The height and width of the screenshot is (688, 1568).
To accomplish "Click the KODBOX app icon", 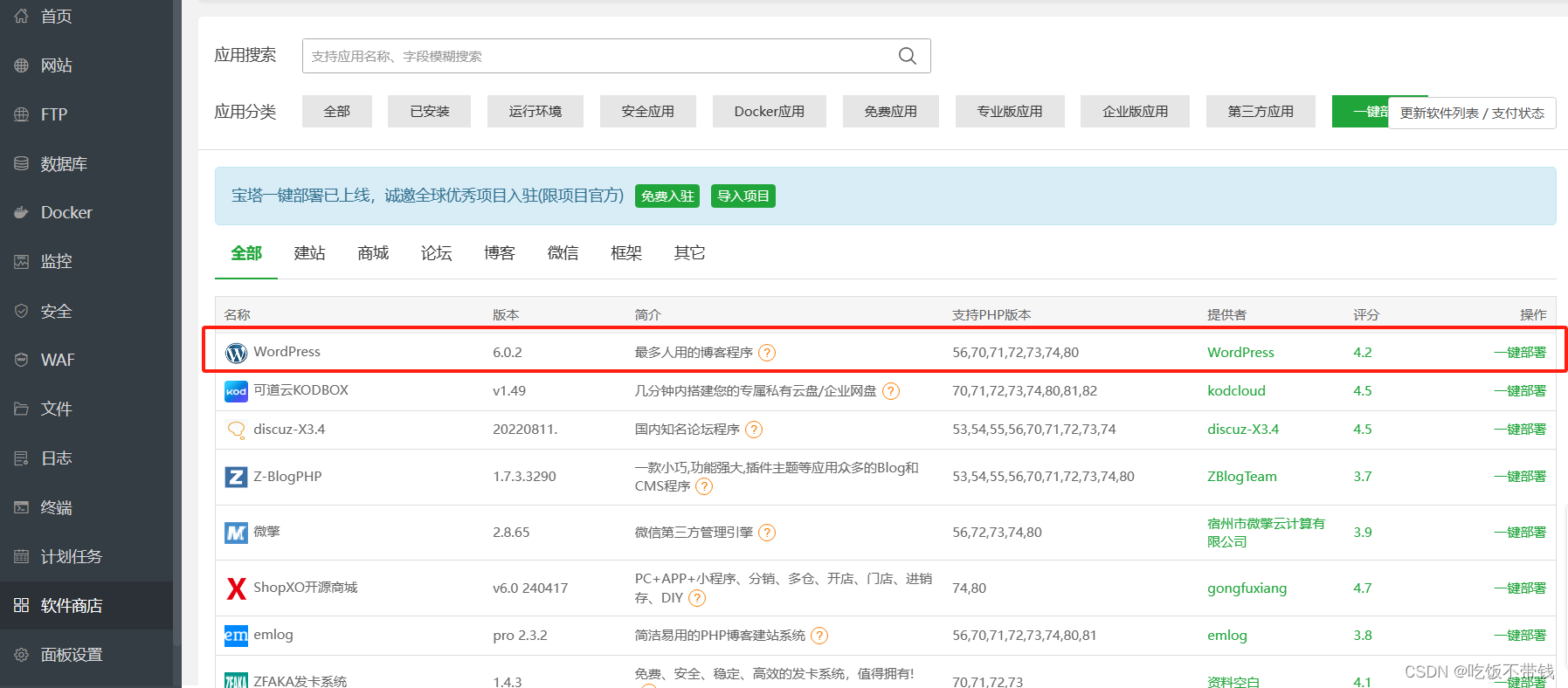I will pos(236,391).
